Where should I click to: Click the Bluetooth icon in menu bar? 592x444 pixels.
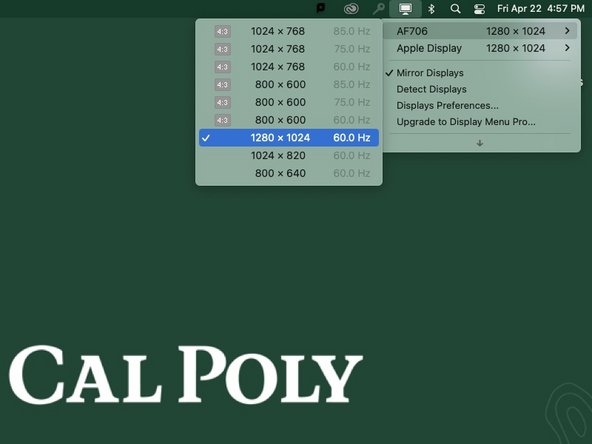[431, 9]
